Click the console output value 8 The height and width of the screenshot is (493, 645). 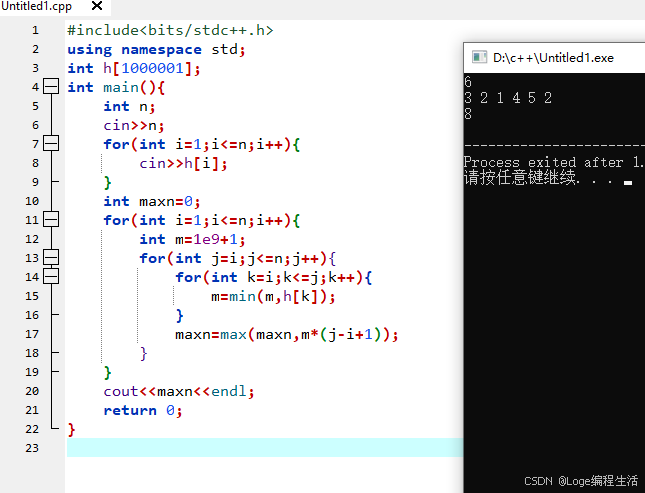(468, 114)
